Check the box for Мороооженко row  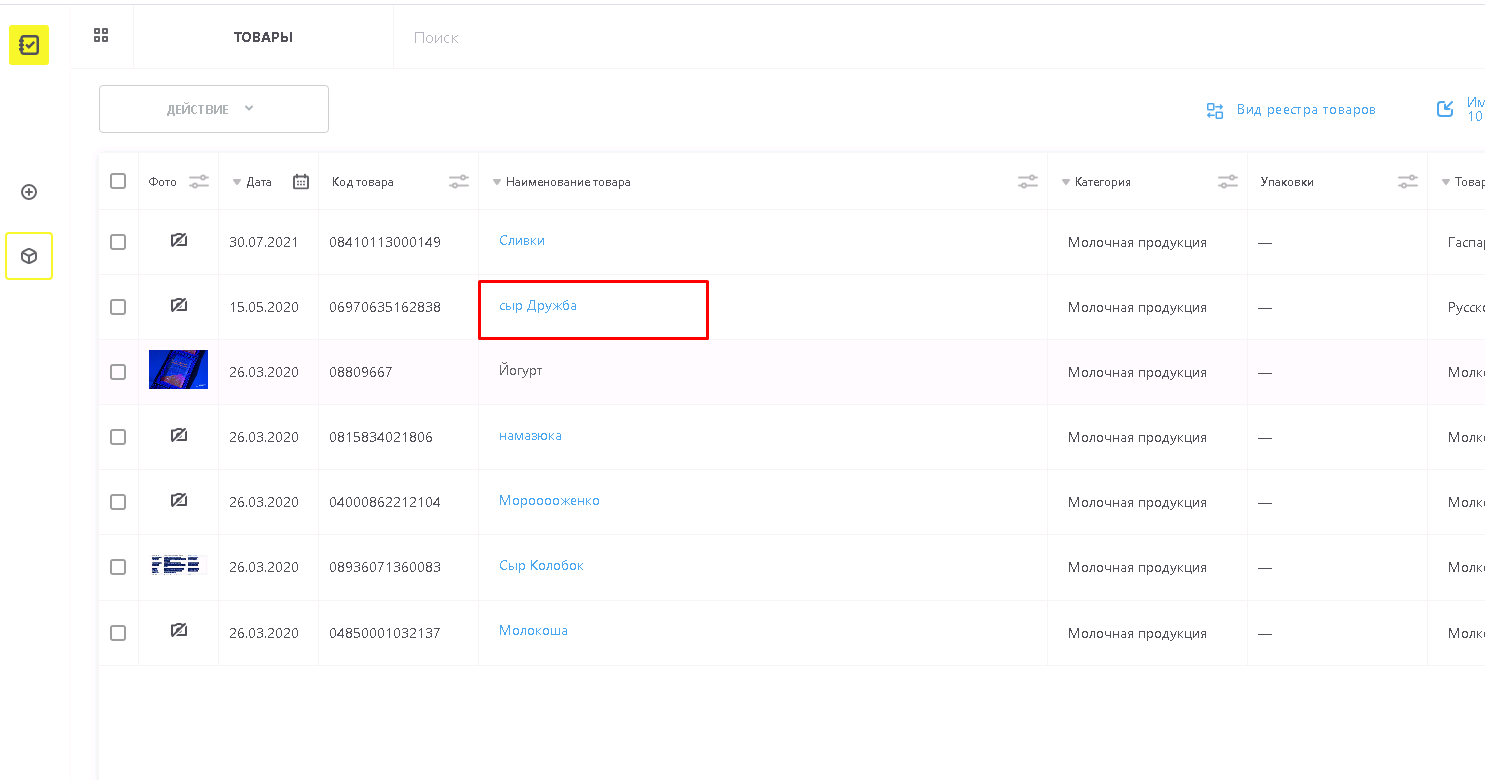[x=118, y=502]
